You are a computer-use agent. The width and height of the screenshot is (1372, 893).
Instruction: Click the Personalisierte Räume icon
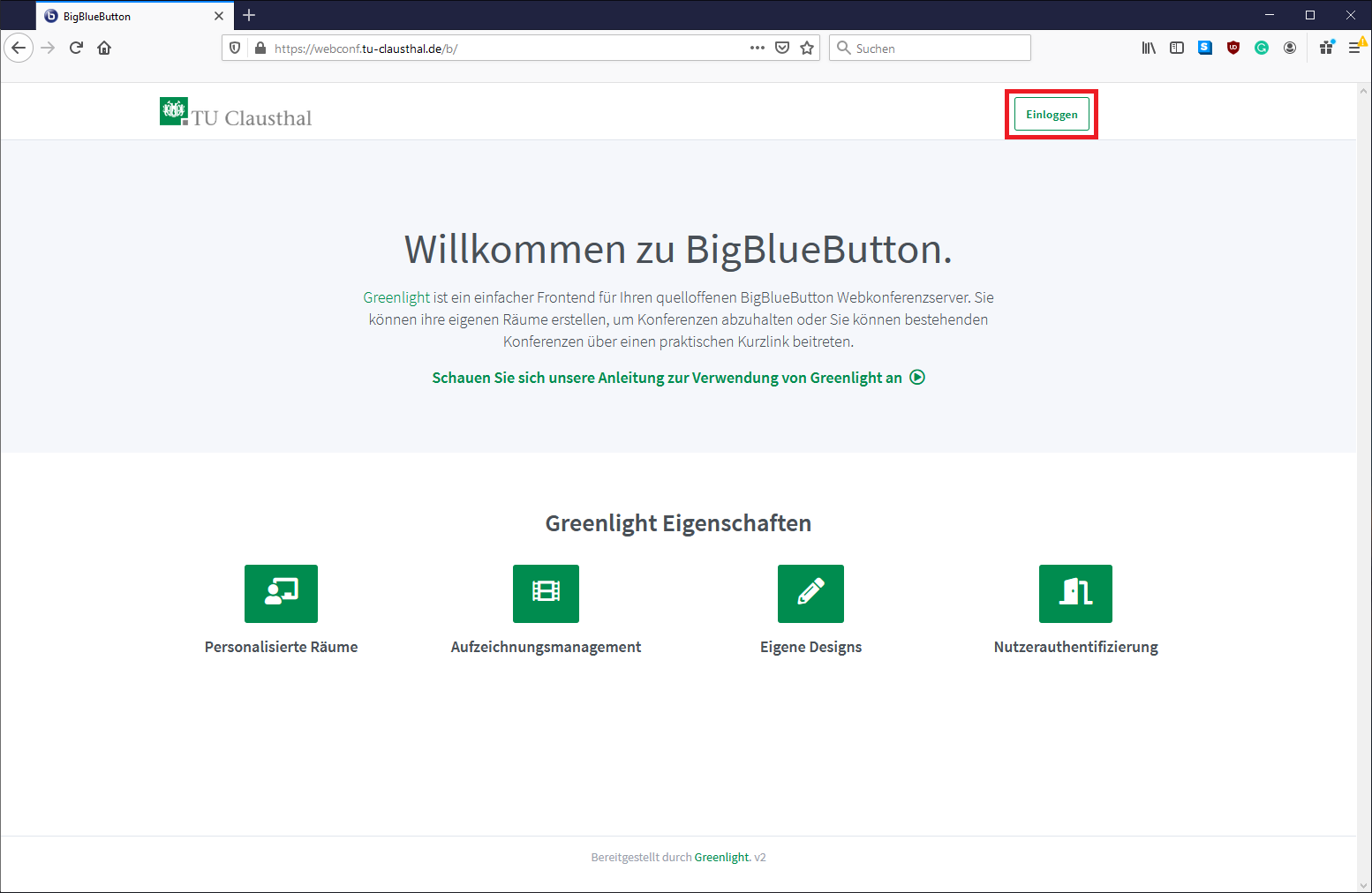(281, 593)
